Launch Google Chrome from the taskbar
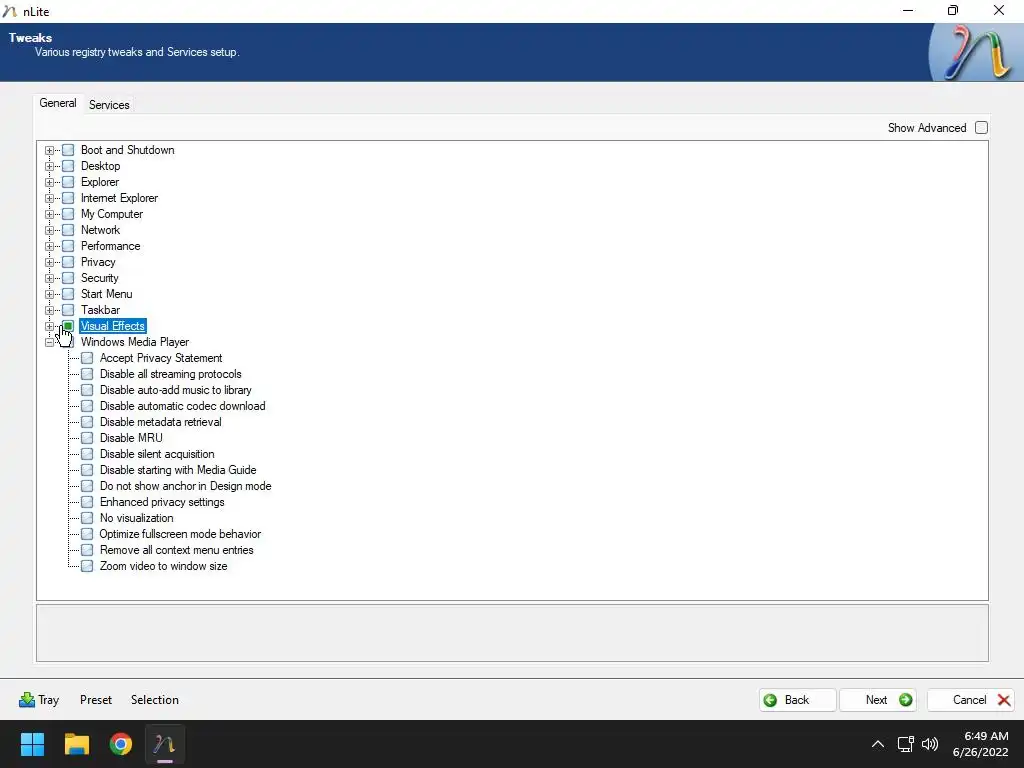This screenshot has height=768, width=1024. [x=121, y=744]
